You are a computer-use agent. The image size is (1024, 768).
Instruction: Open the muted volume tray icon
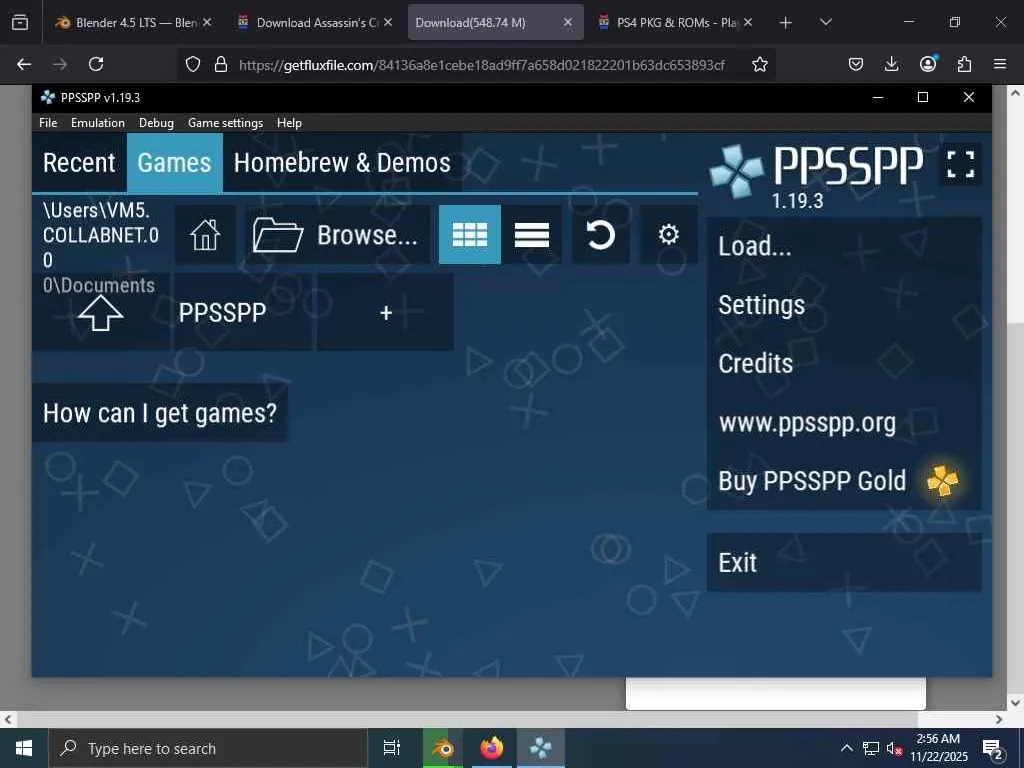click(894, 748)
